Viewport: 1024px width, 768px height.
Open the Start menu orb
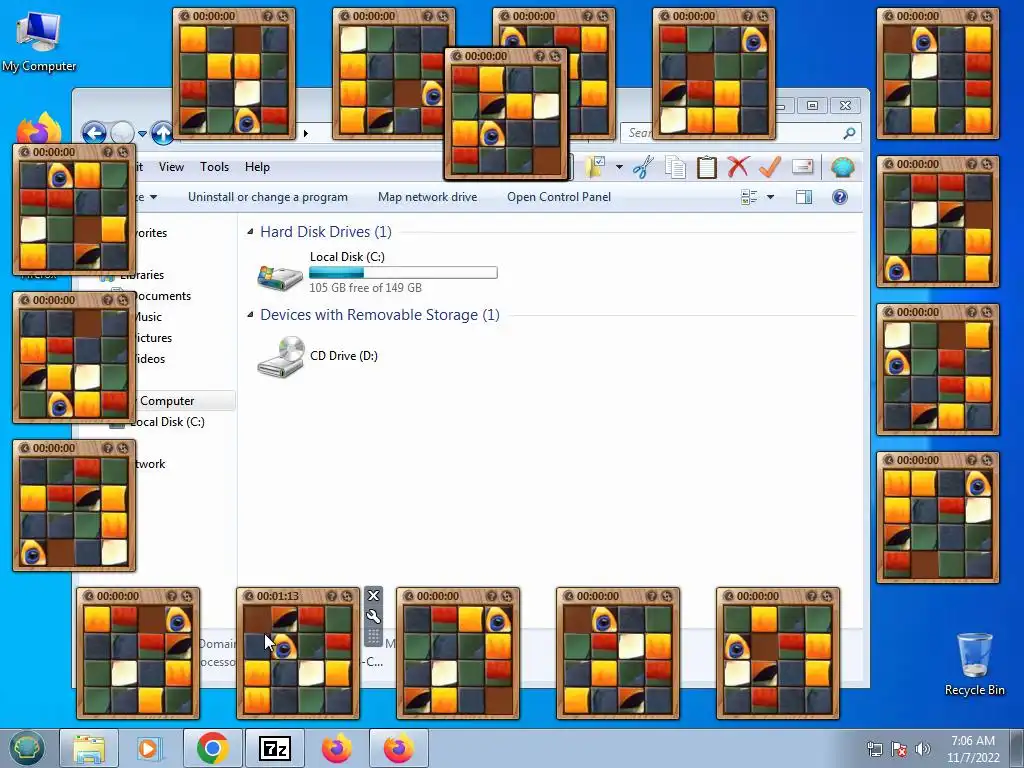[x=26, y=748]
